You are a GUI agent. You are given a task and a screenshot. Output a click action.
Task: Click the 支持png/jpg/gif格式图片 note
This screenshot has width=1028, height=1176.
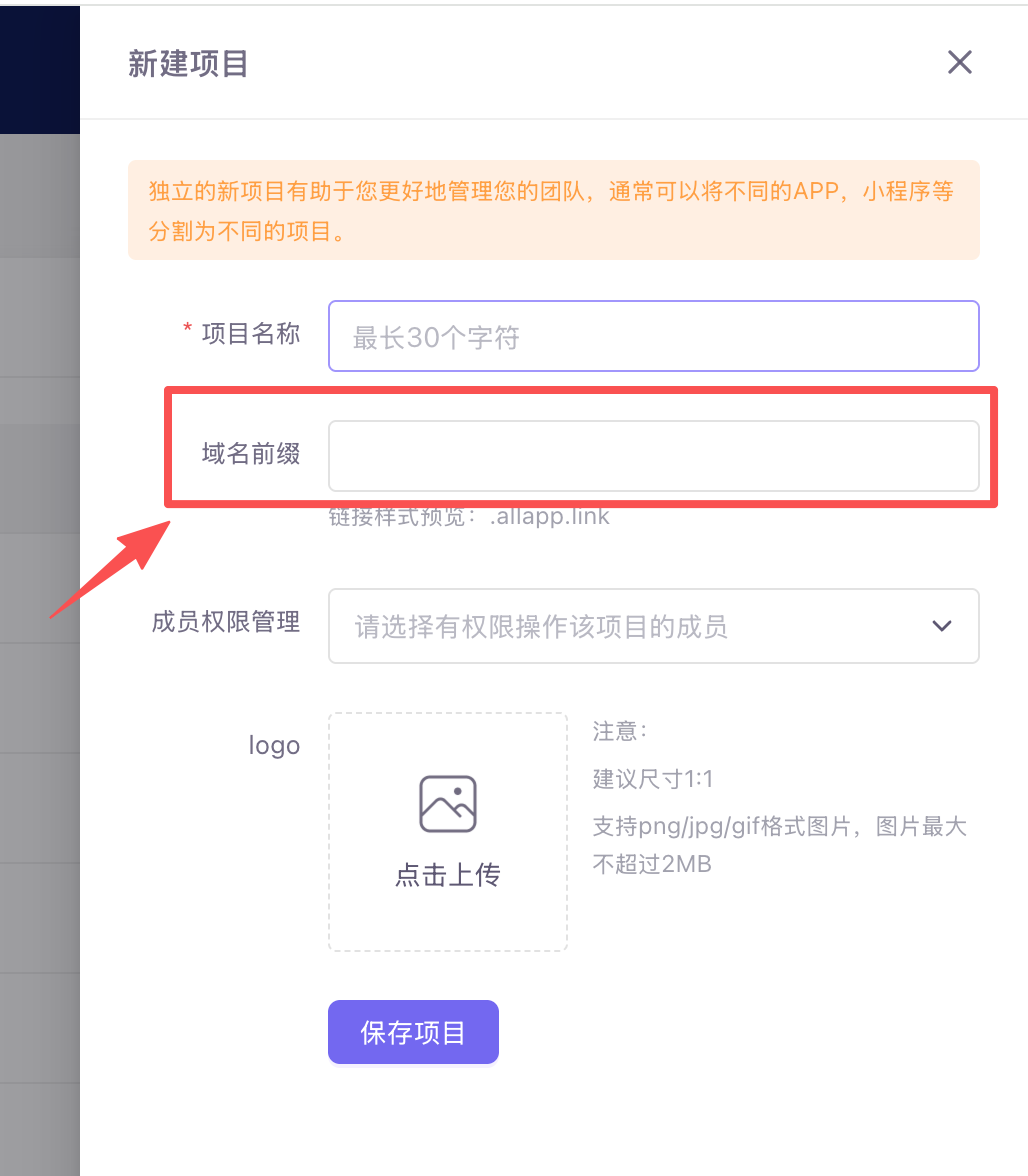778,827
